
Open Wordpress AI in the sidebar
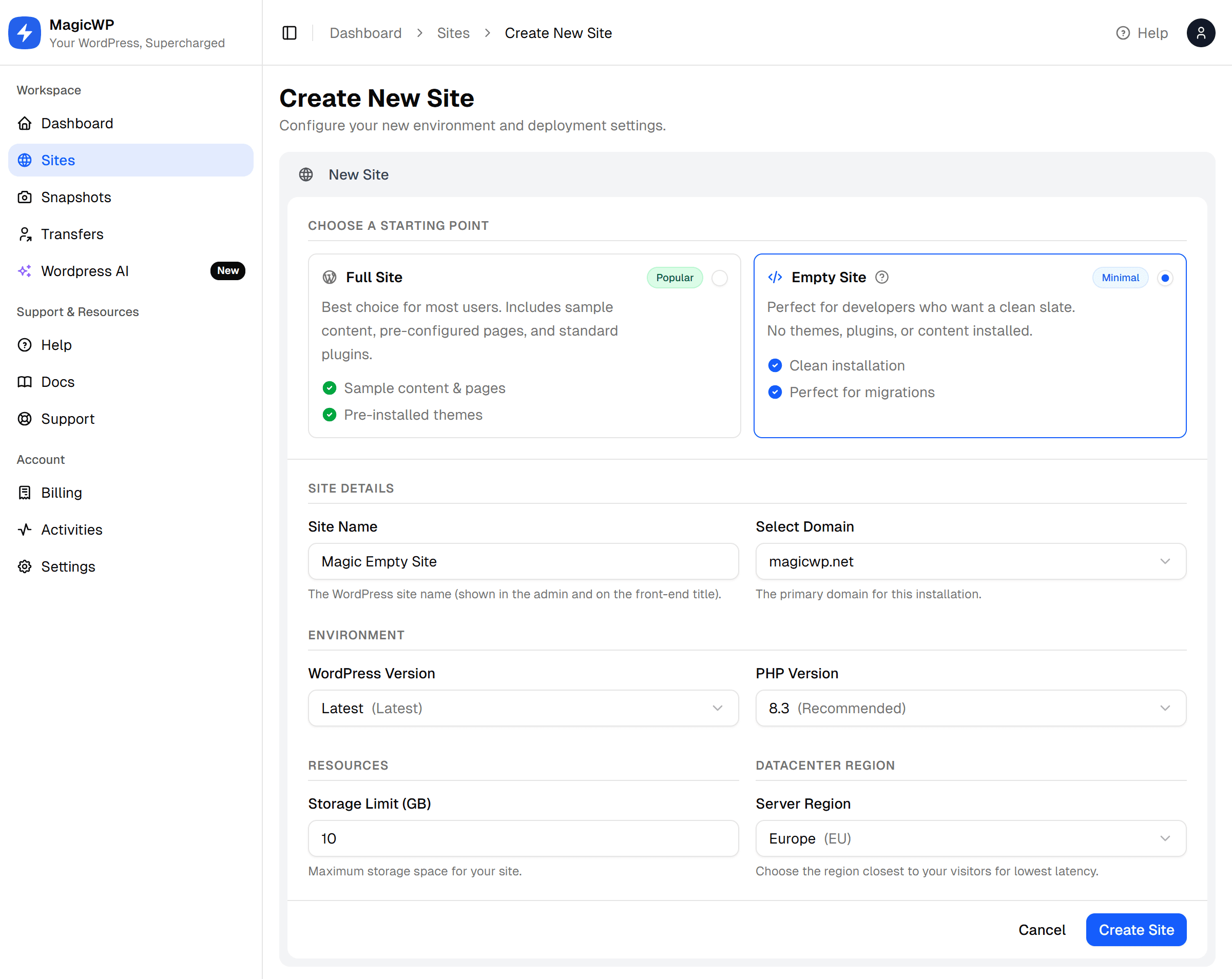click(131, 271)
